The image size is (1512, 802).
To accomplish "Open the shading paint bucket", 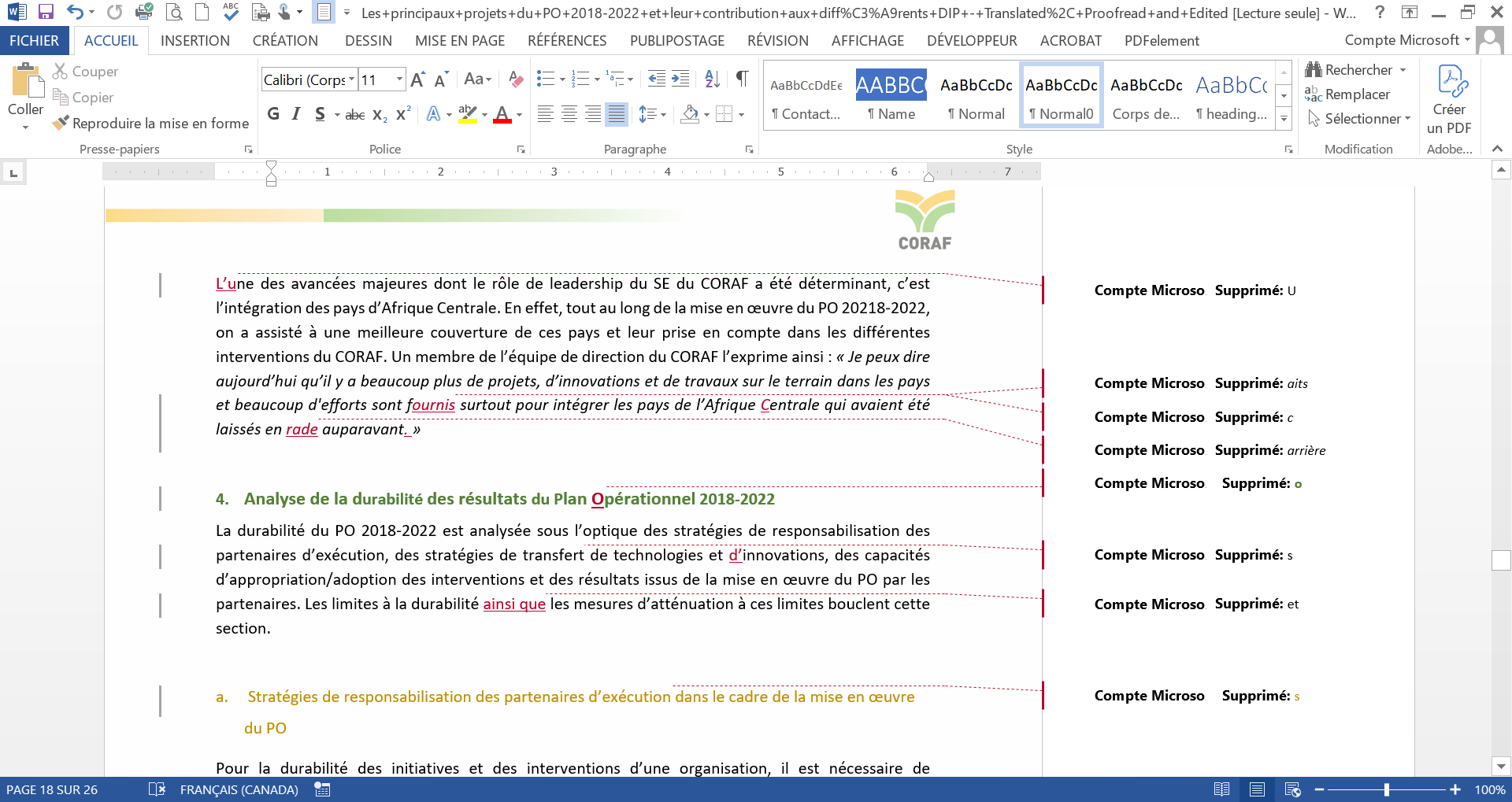I will 690,114.
